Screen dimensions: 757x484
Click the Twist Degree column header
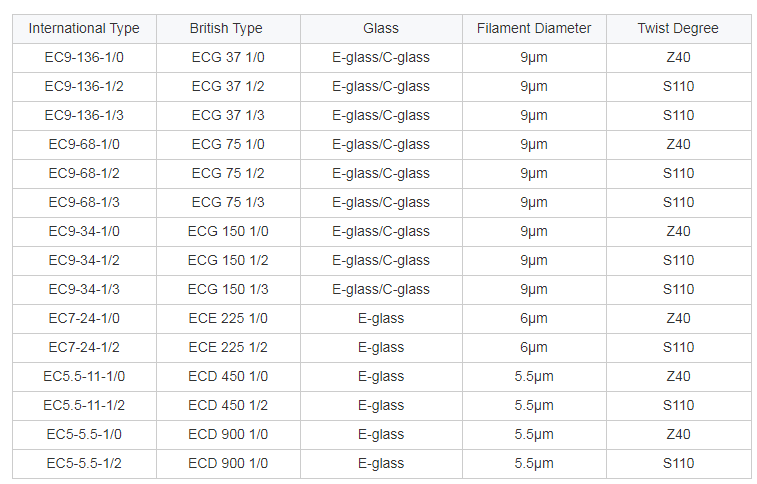click(x=678, y=28)
